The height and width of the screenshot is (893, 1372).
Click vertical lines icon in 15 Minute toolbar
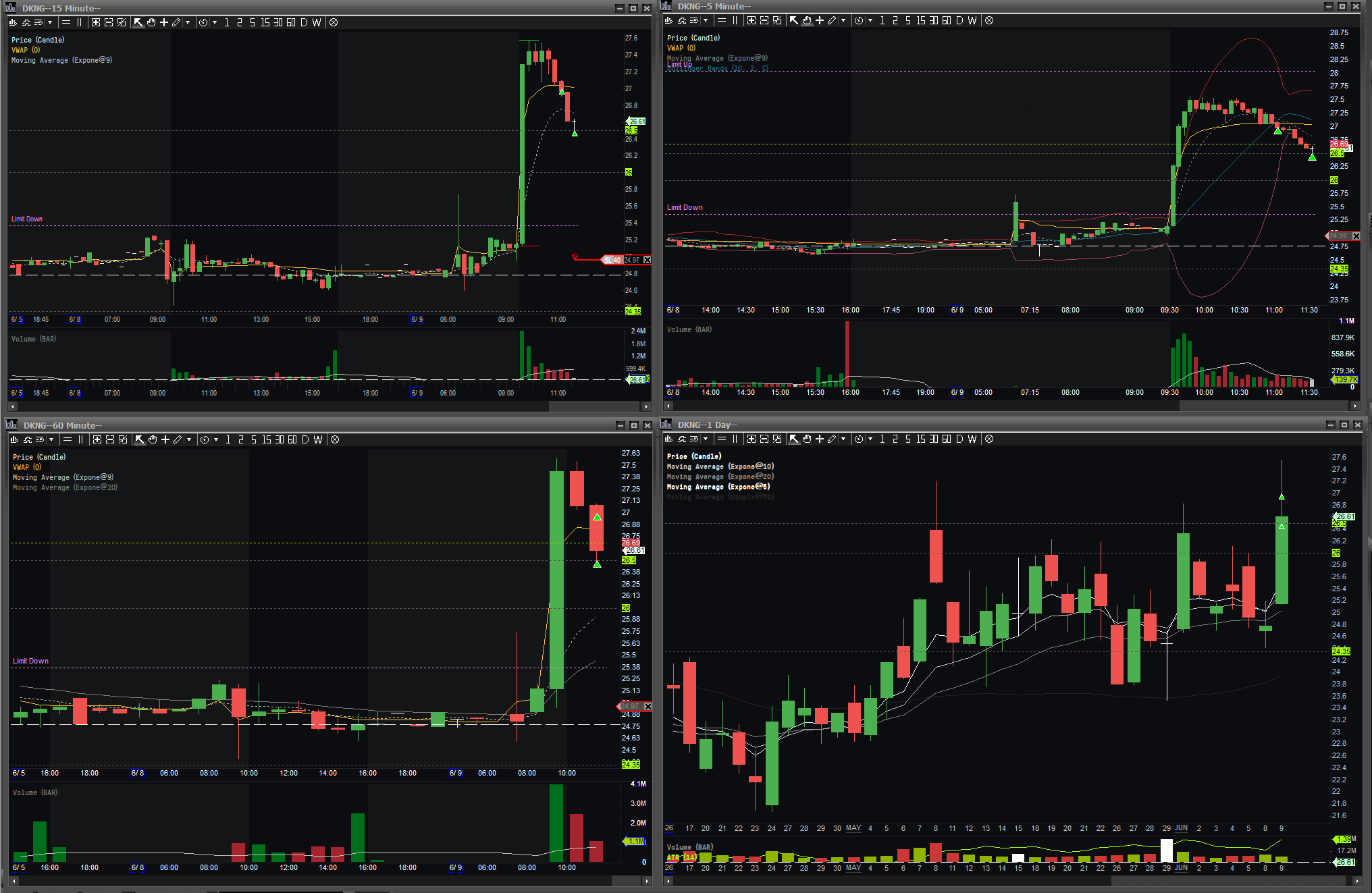pyautogui.click(x=79, y=22)
